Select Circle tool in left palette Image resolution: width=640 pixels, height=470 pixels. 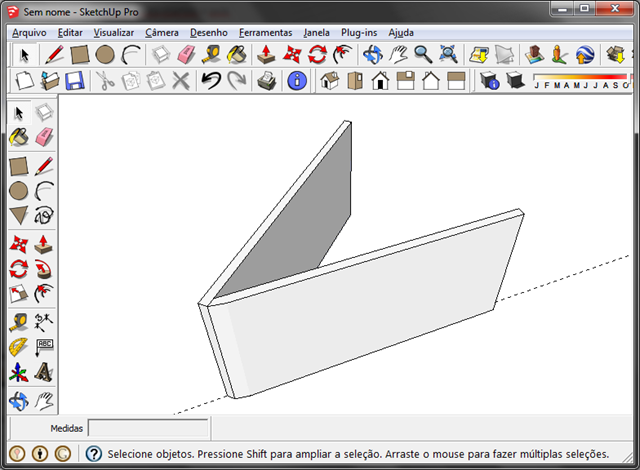[x=18, y=191]
